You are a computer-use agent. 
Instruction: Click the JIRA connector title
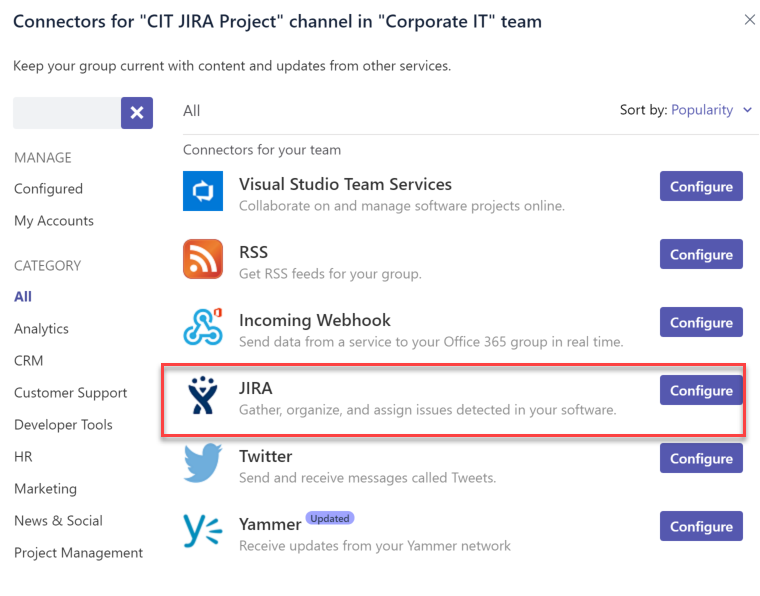coord(255,388)
